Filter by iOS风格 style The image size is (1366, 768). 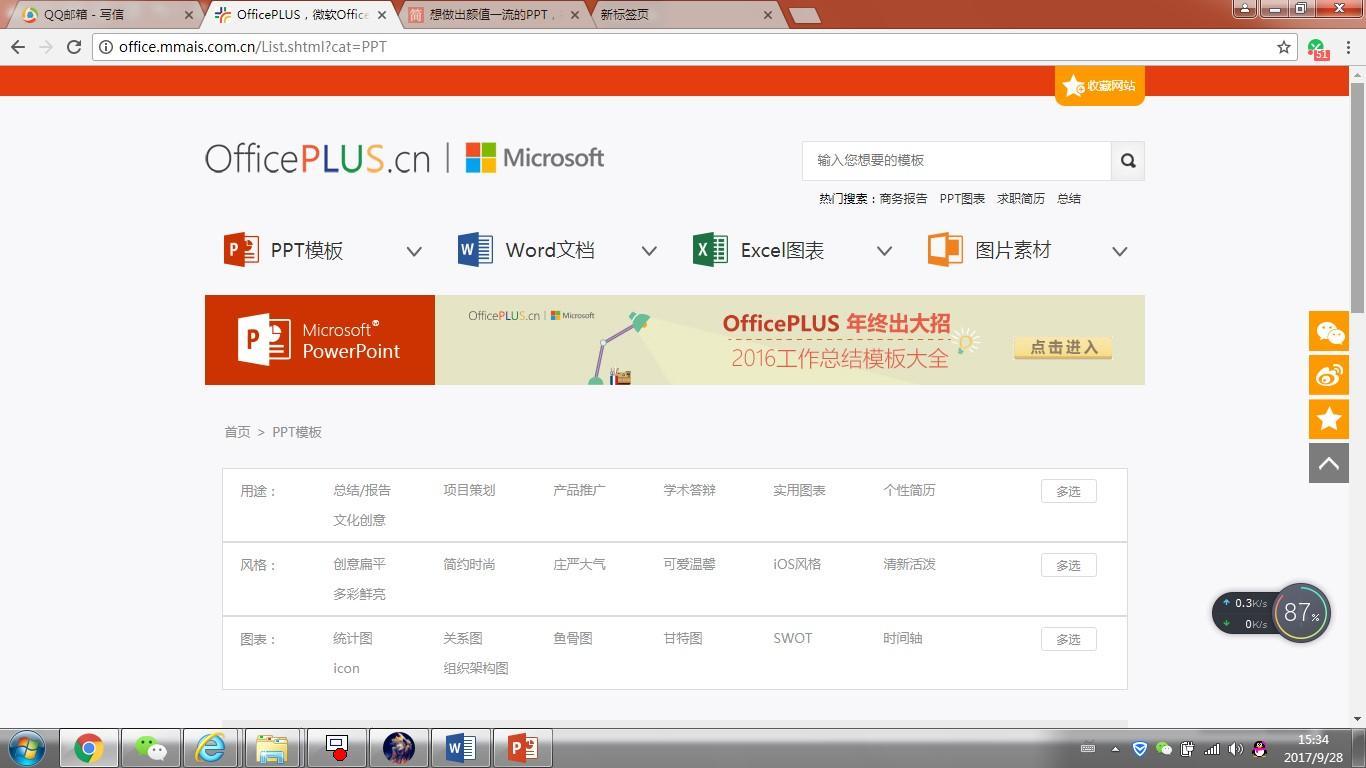click(x=797, y=564)
